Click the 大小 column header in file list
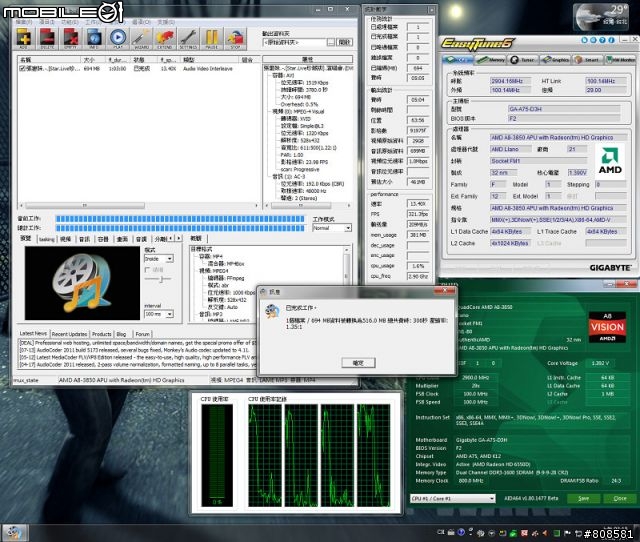Image resolution: width=640 pixels, height=542 pixels. tap(92, 60)
